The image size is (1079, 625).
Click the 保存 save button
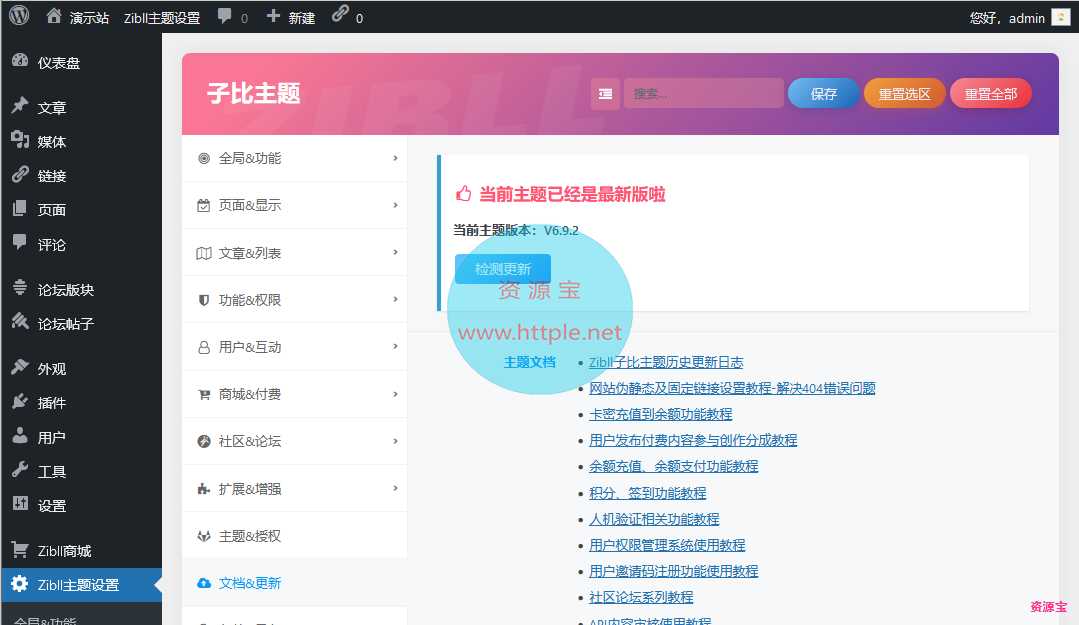[823, 94]
